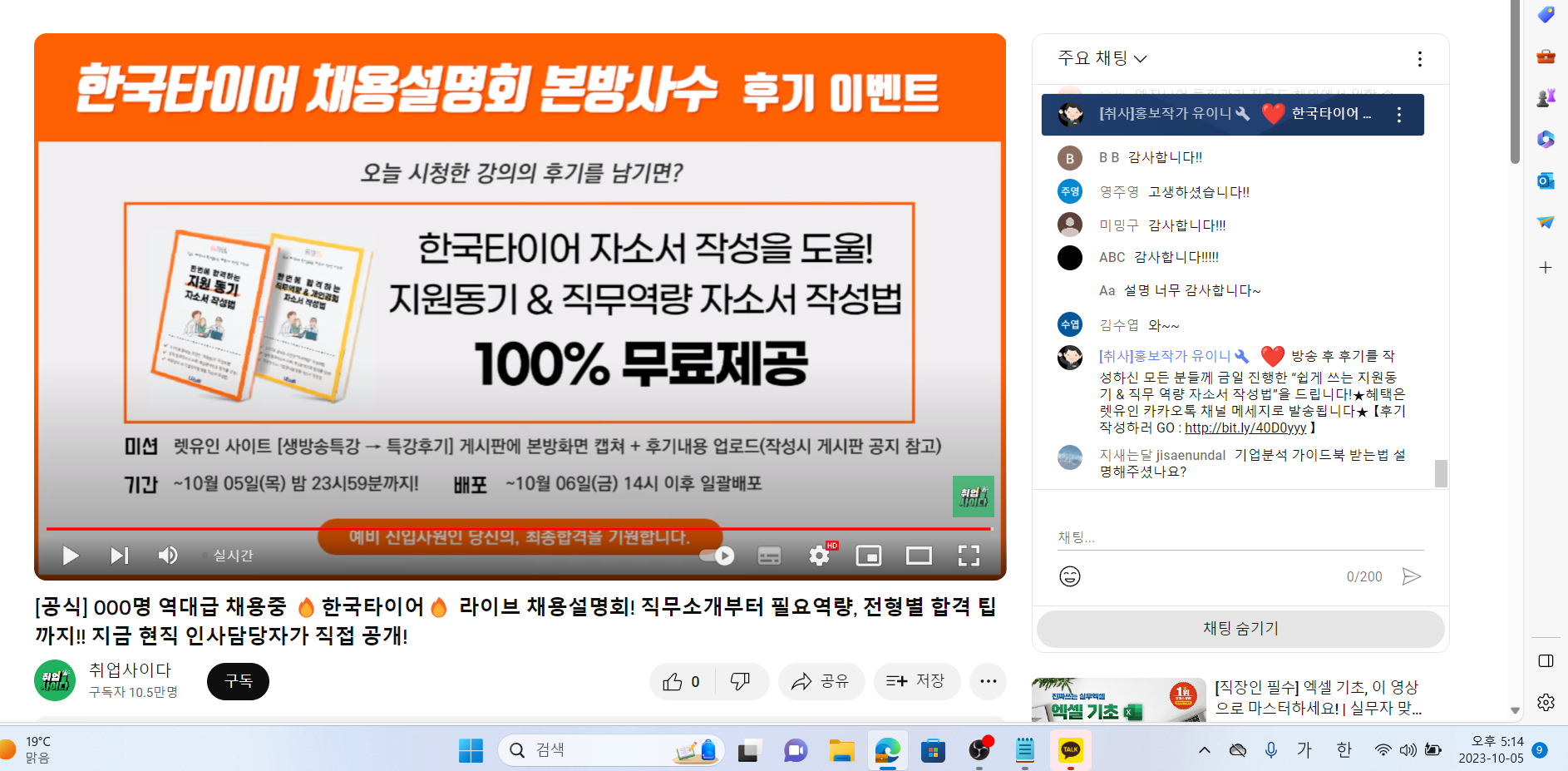Switch to miniplayer mode

click(x=869, y=556)
